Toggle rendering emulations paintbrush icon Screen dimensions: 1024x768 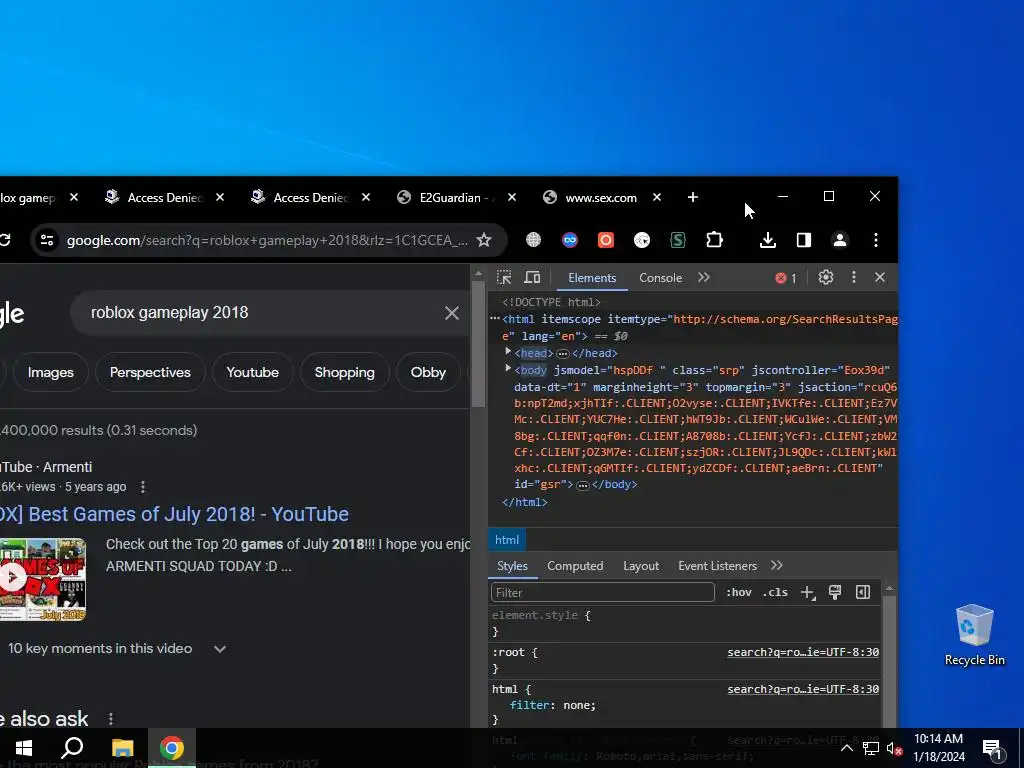(835, 592)
